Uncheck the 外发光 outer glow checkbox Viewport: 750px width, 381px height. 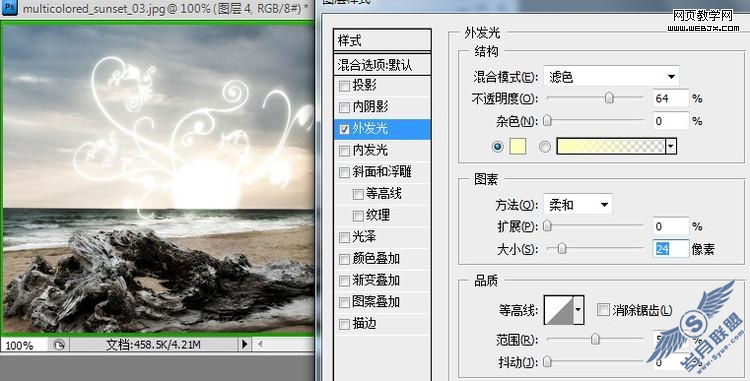coord(344,129)
